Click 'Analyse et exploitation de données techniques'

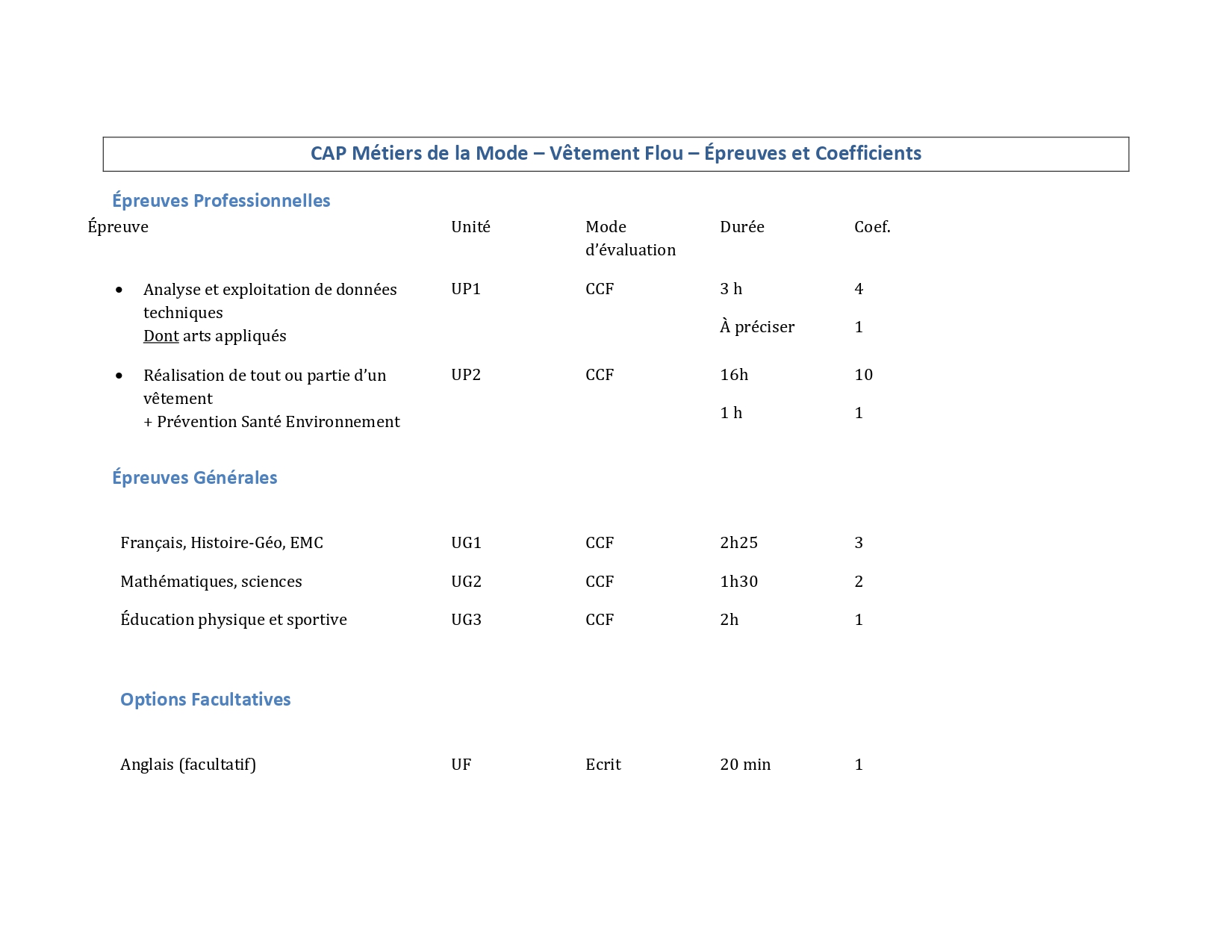coord(270,301)
